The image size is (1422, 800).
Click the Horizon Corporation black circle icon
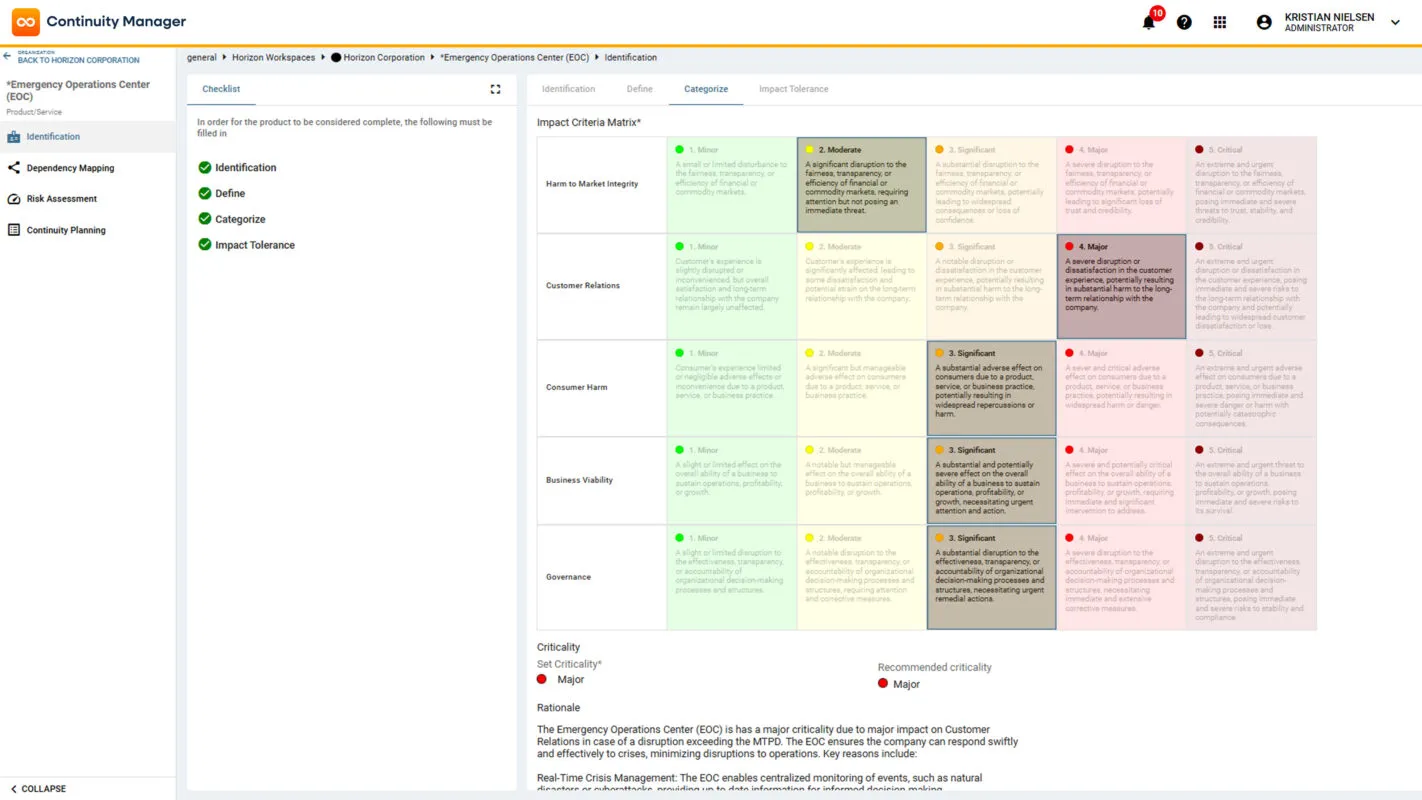336,58
